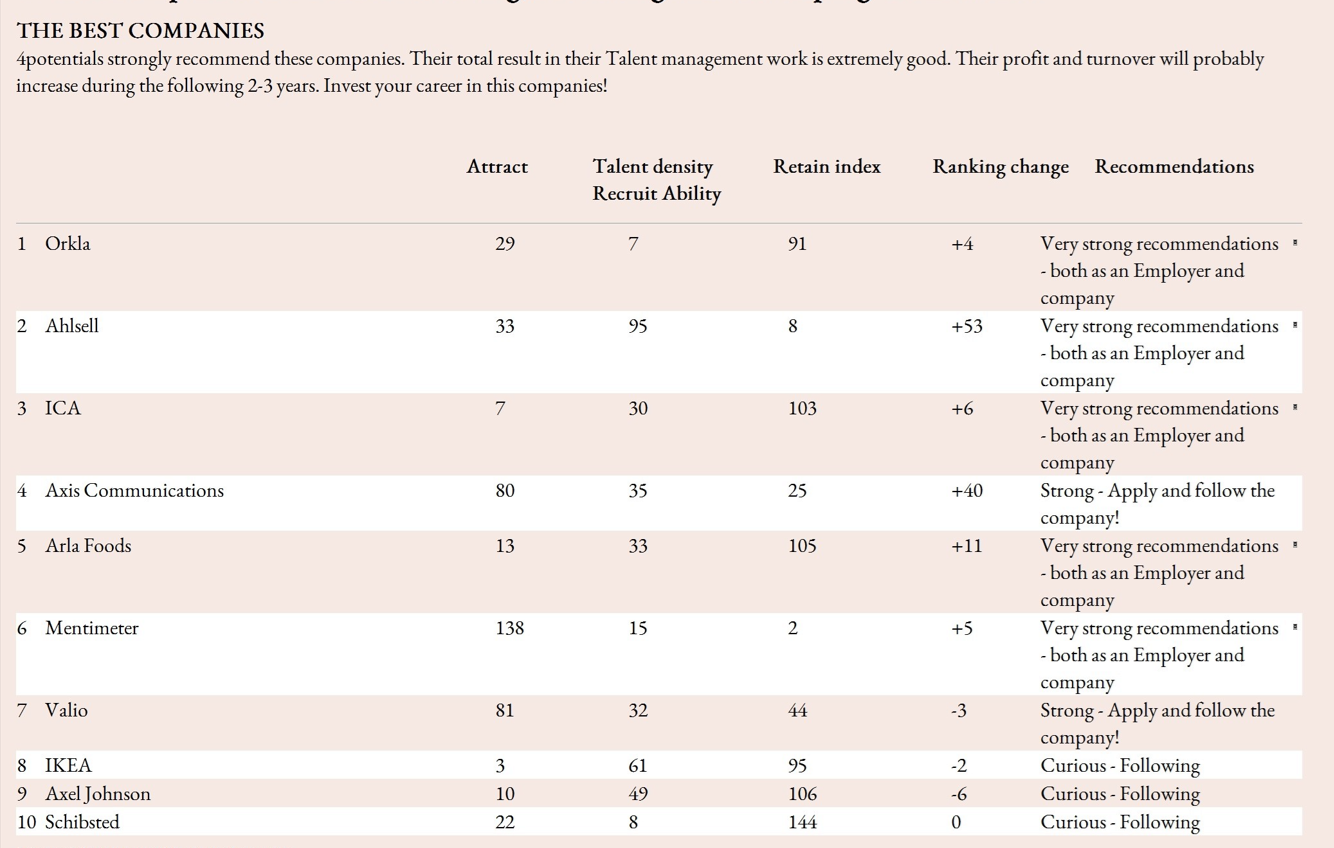Click Ahlsell's +53 ranking change value
This screenshot has height=848, width=1334.
pyautogui.click(x=966, y=326)
